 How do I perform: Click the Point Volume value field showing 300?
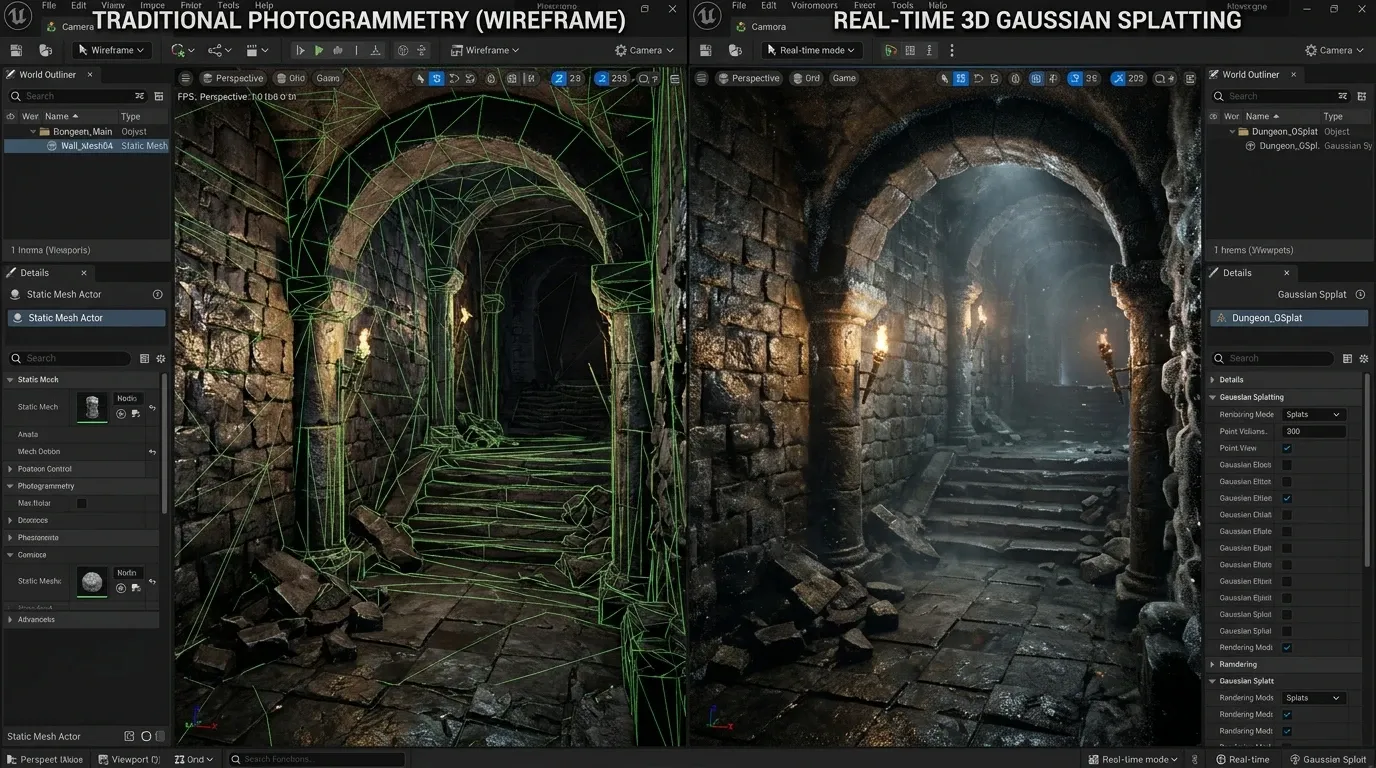pyautogui.click(x=1313, y=431)
